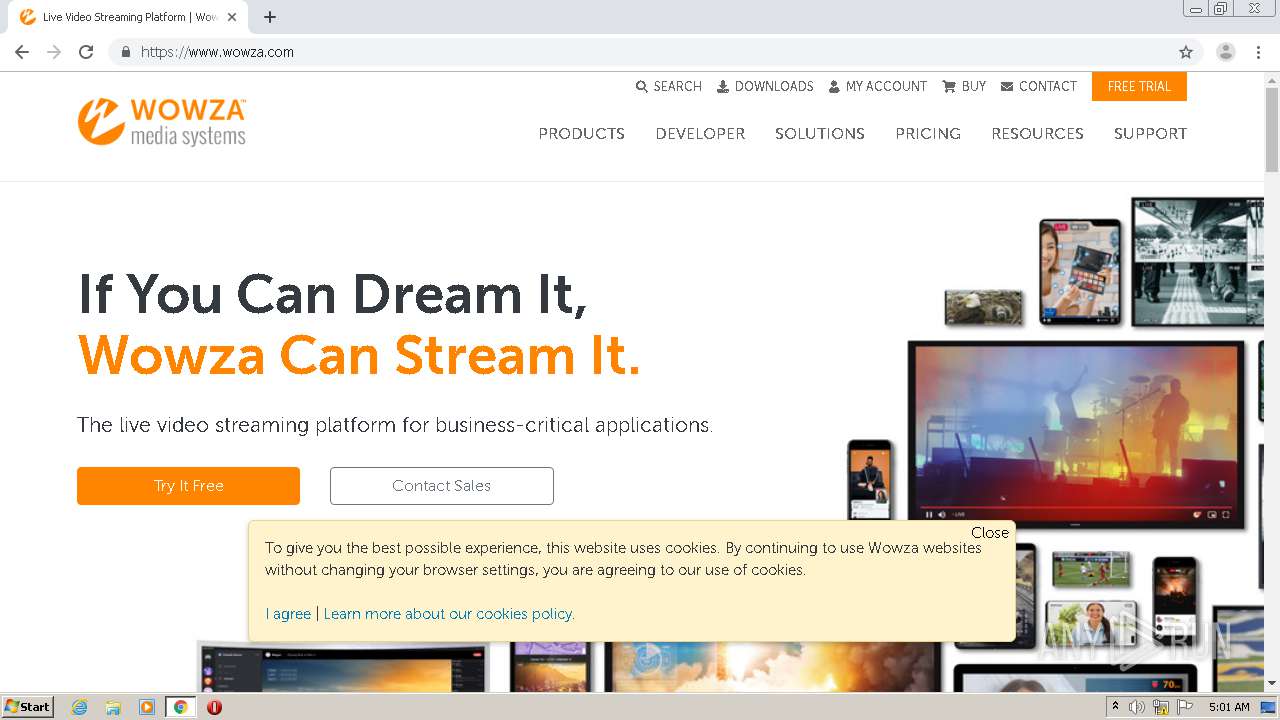Open the Chrome profile avatar

[x=1225, y=52]
